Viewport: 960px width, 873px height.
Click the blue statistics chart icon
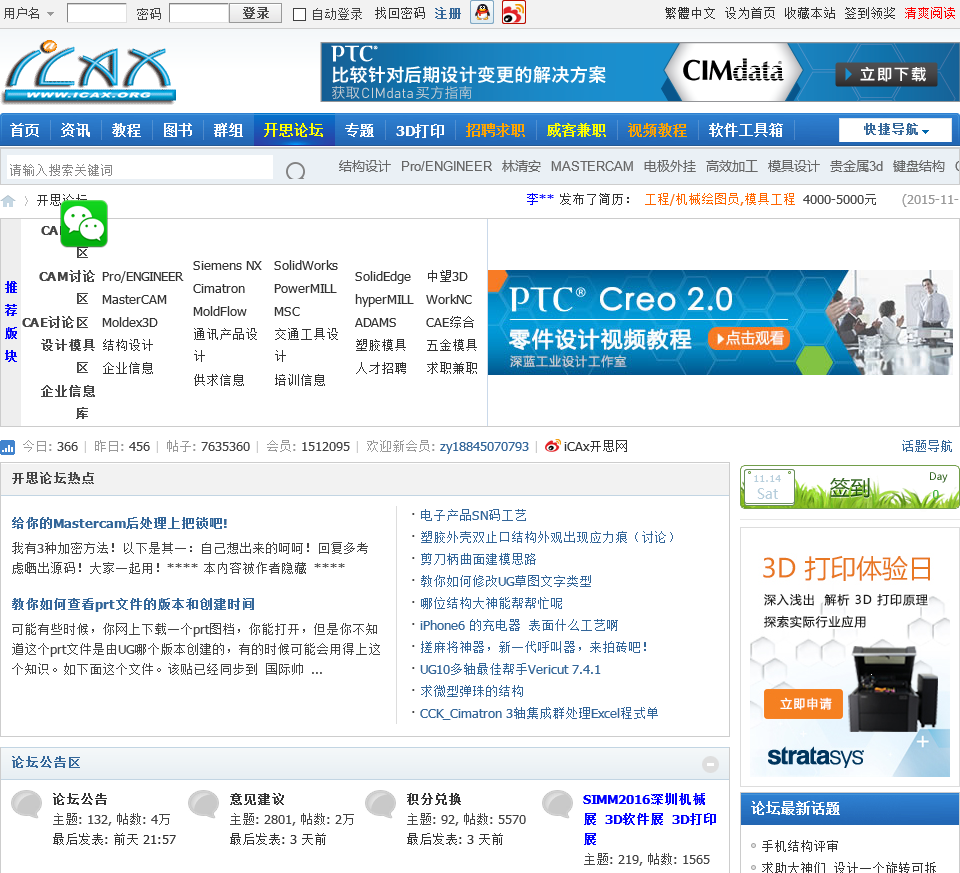click(7, 447)
